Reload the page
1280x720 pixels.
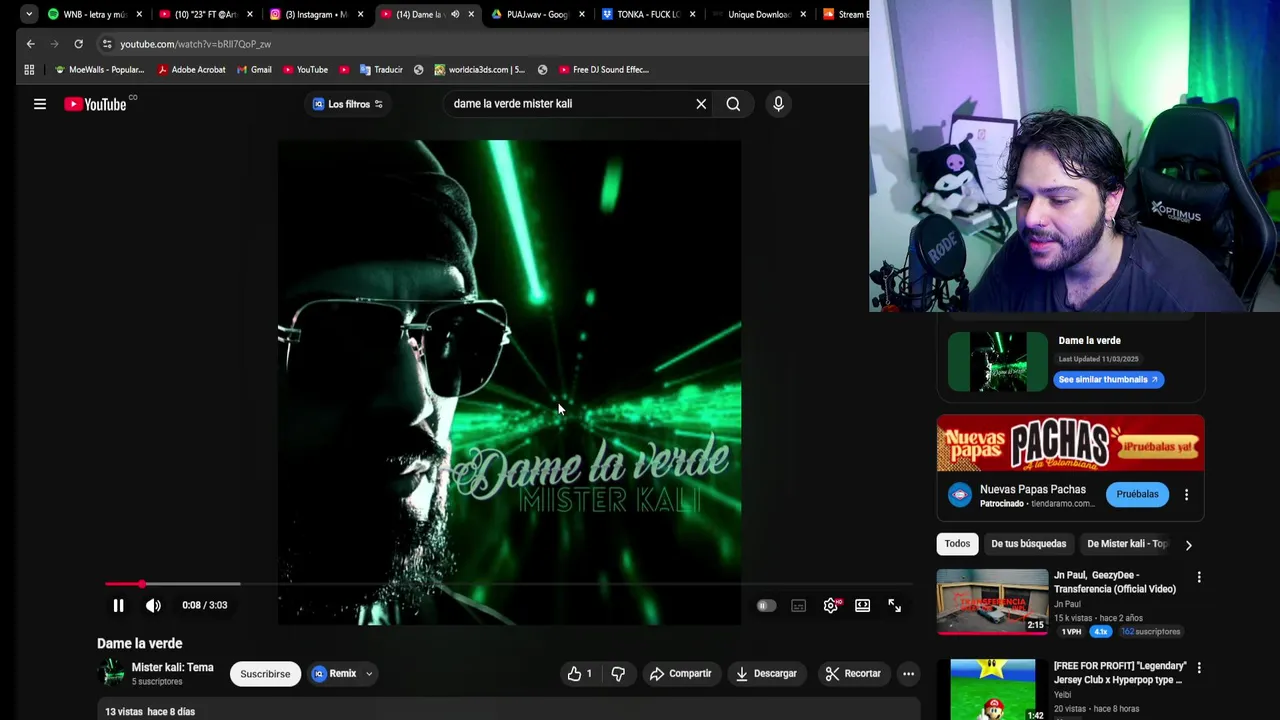tap(78, 44)
